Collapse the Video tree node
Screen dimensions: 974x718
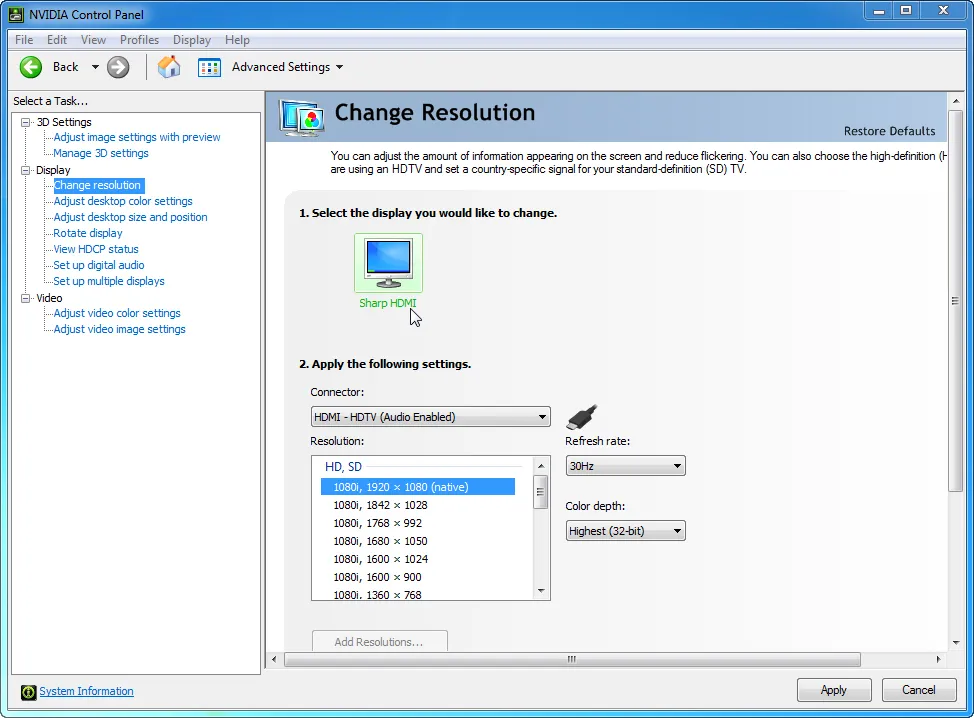pyautogui.click(x=26, y=298)
